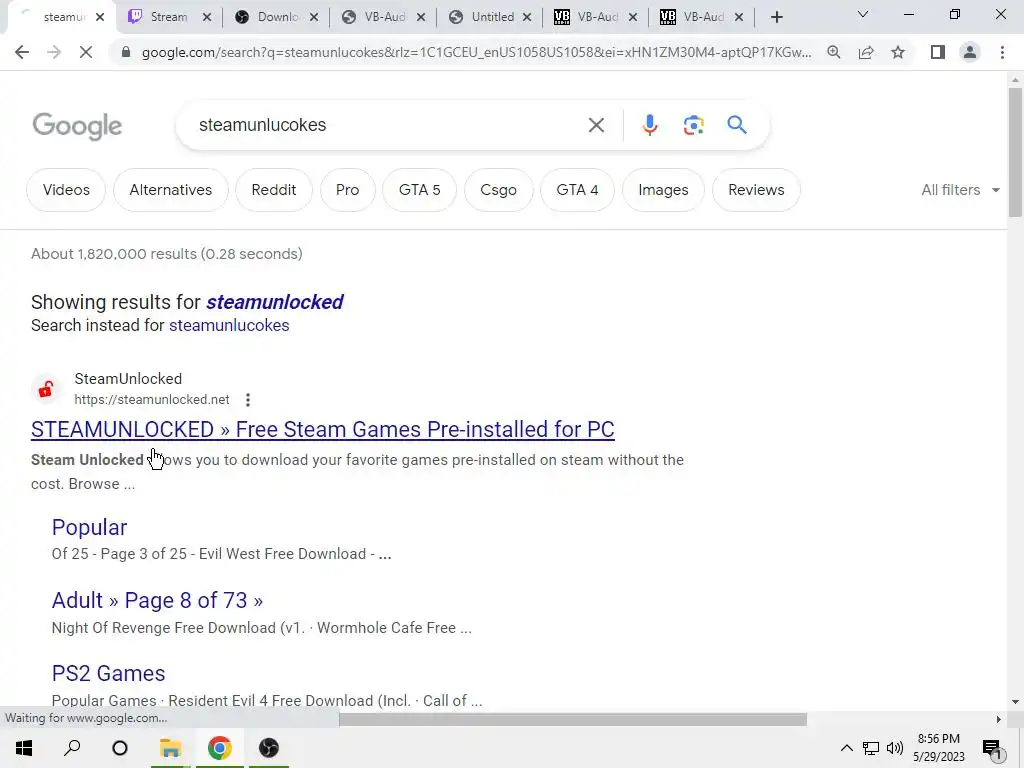
Task: Open Windows taskbar search
Action: pos(72,748)
